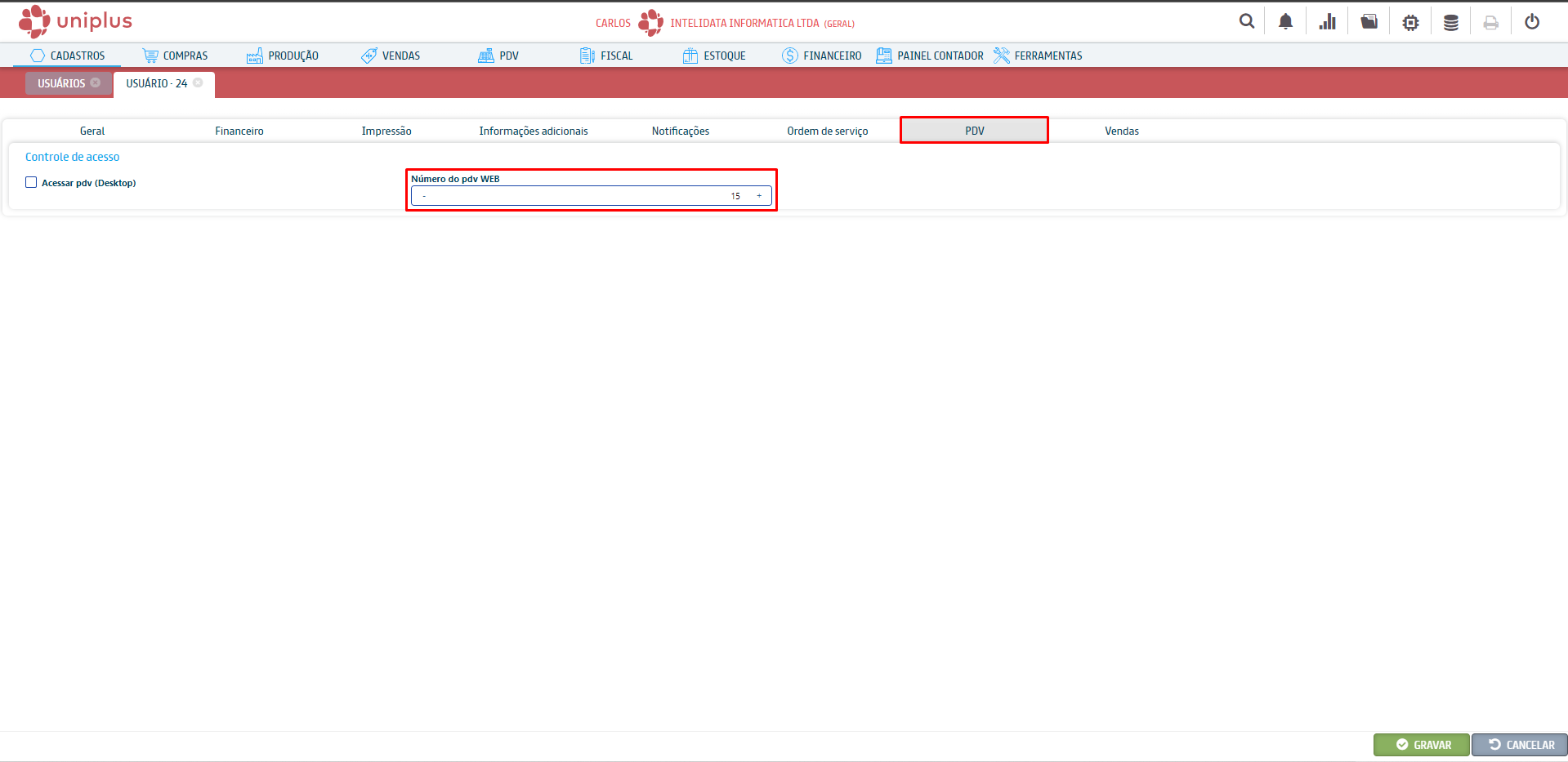Click the database stack icon
Screen dimensions: 1568x762
coord(1450,23)
